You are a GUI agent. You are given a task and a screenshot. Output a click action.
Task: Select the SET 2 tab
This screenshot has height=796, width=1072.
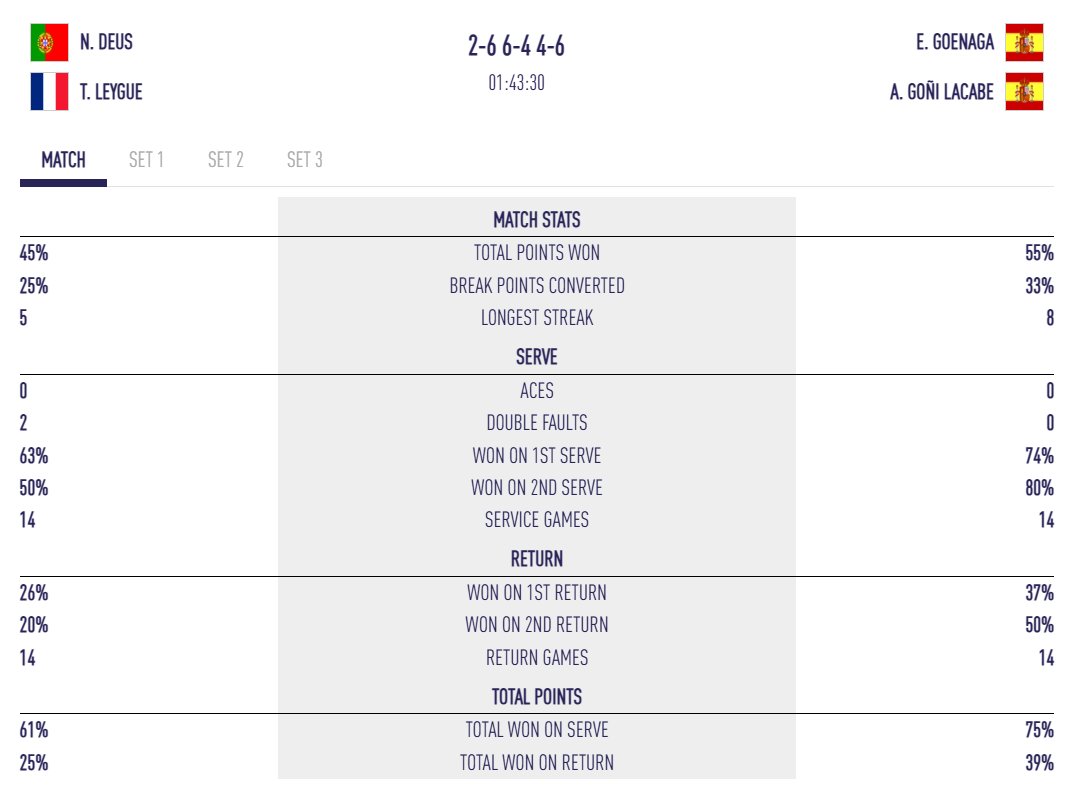point(225,160)
